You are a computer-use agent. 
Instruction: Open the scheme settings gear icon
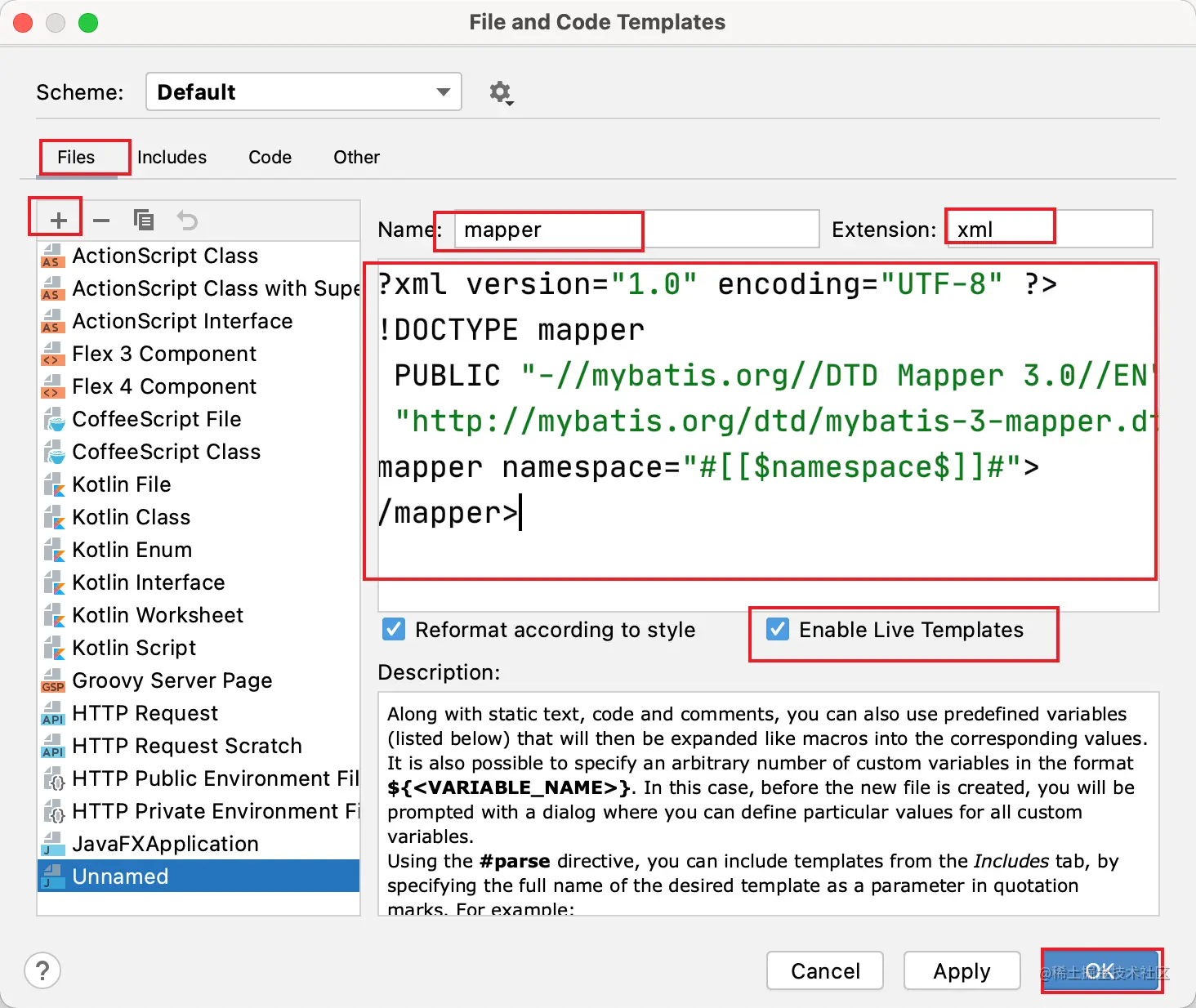coord(501,92)
